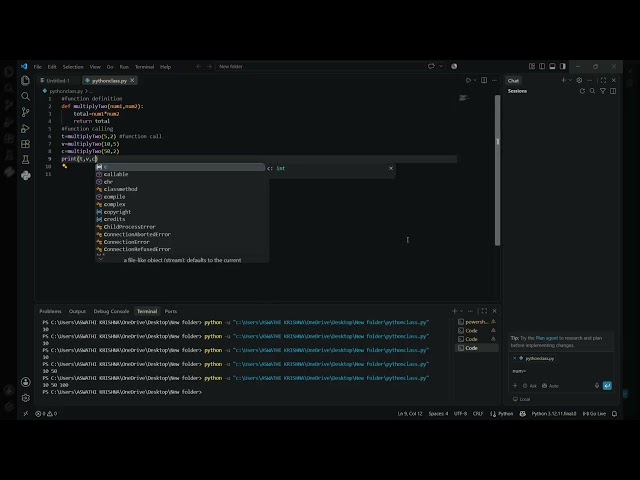Image resolution: width=640 pixels, height=480 pixels.
Task: Click errors and warnings count in status bar
Action: 46,413
